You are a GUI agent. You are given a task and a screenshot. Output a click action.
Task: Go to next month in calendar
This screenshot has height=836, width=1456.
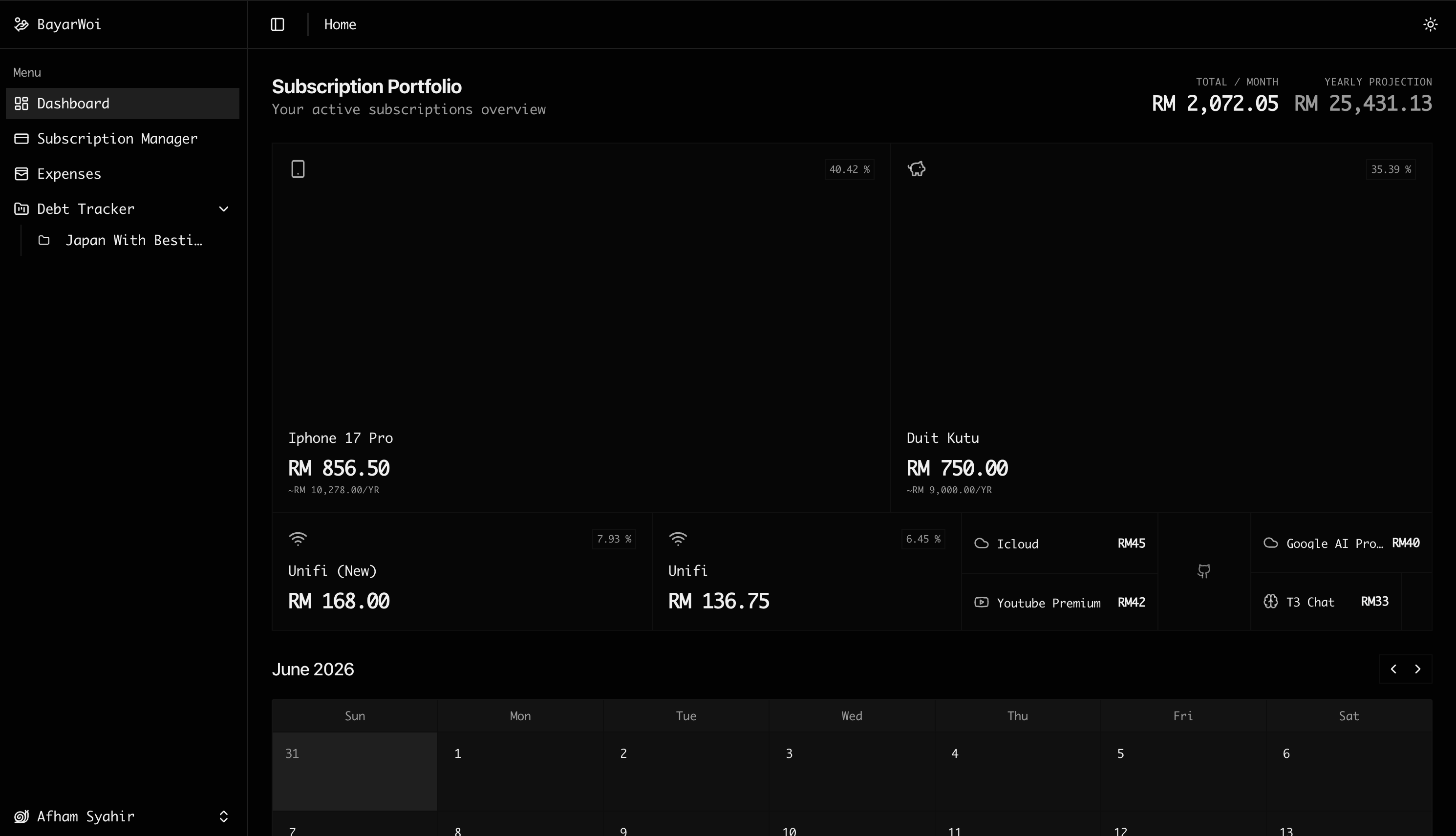[1417, 669]
